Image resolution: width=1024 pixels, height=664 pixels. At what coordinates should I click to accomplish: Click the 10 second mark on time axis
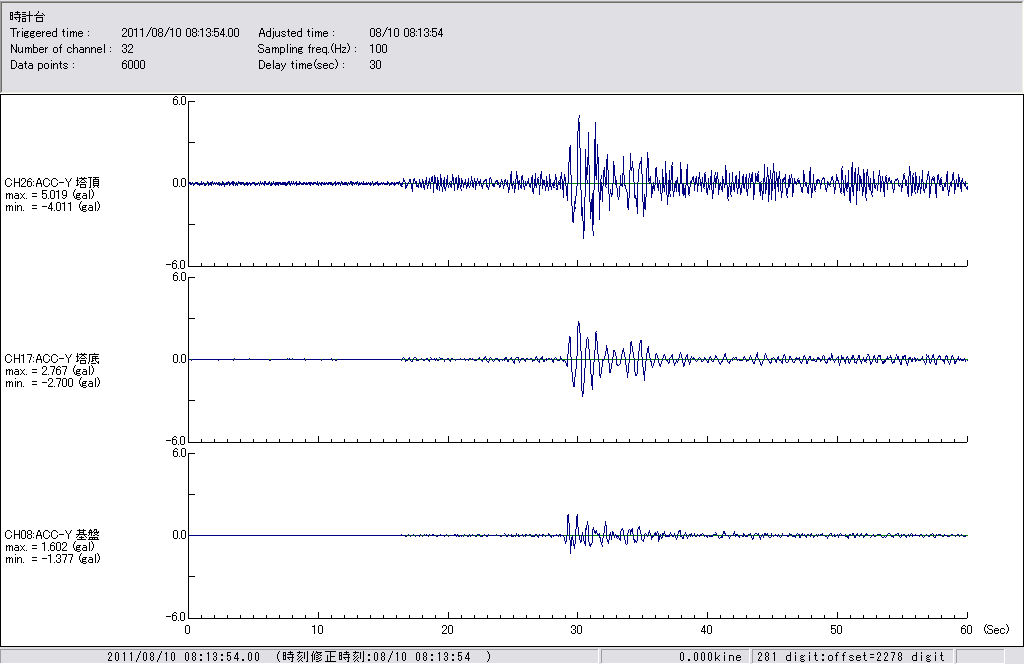pos(318,630)
